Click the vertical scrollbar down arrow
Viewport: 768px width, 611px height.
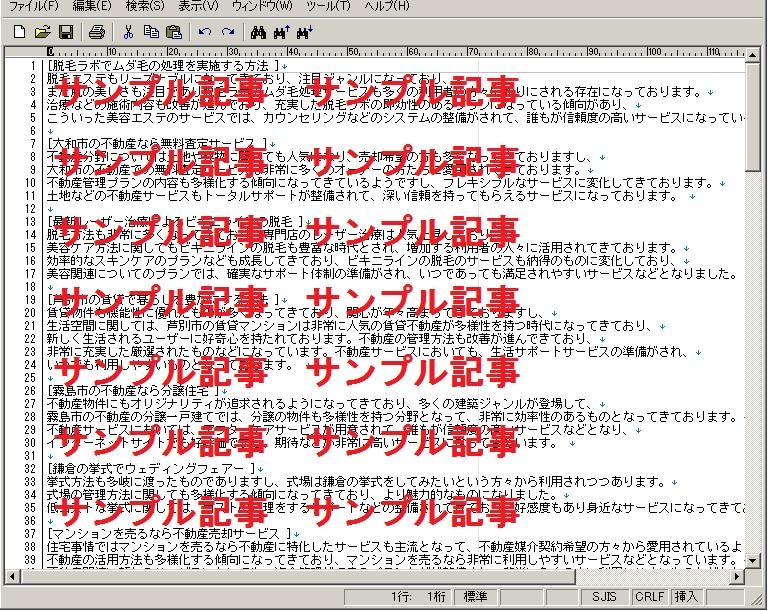coord(753,561)
